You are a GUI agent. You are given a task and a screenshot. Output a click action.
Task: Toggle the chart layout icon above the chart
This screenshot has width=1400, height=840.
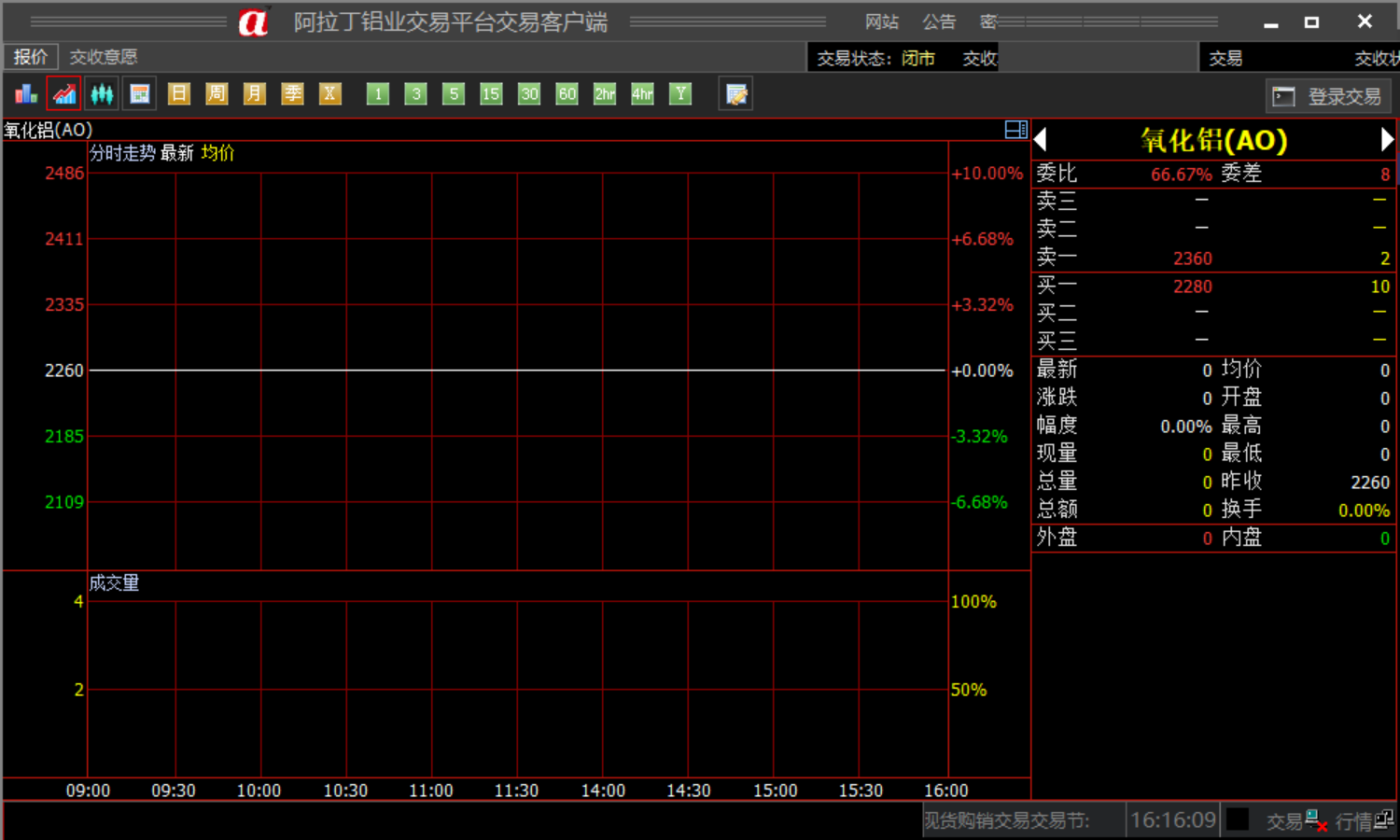tap(1016, 130)
